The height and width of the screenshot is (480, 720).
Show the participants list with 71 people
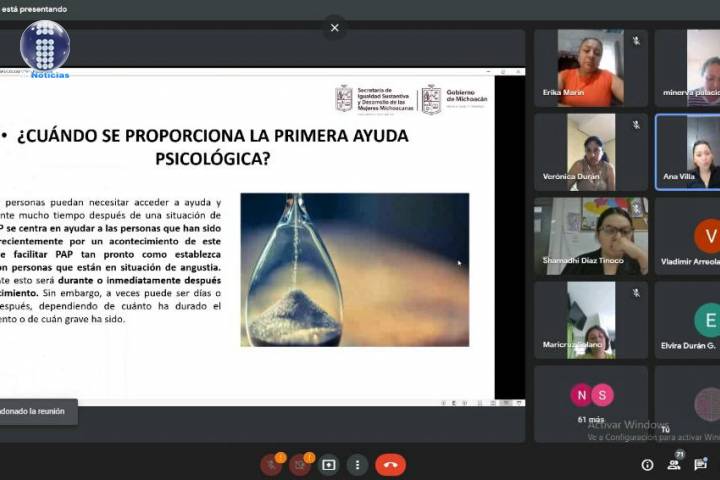coord(675,464)
